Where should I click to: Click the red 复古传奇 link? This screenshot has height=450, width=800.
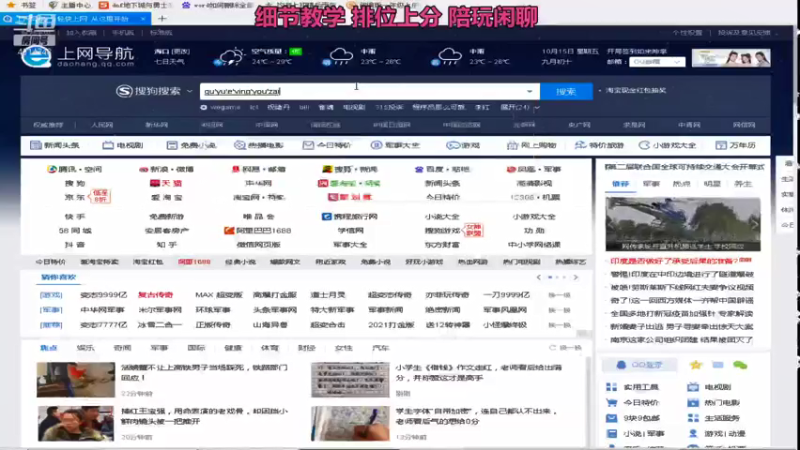point(156,295)
